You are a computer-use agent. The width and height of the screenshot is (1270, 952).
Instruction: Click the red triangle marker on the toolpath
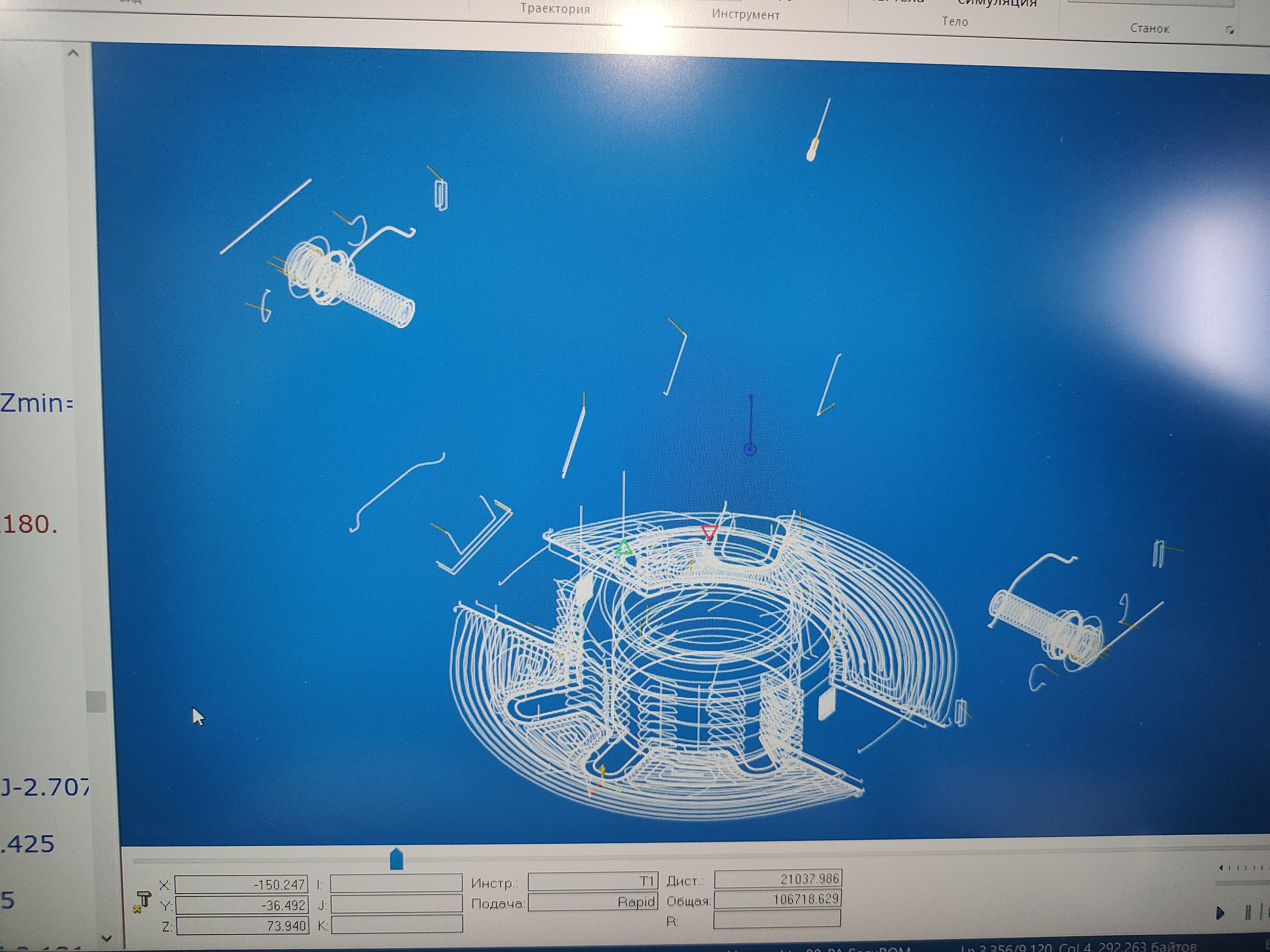(710, 532)
